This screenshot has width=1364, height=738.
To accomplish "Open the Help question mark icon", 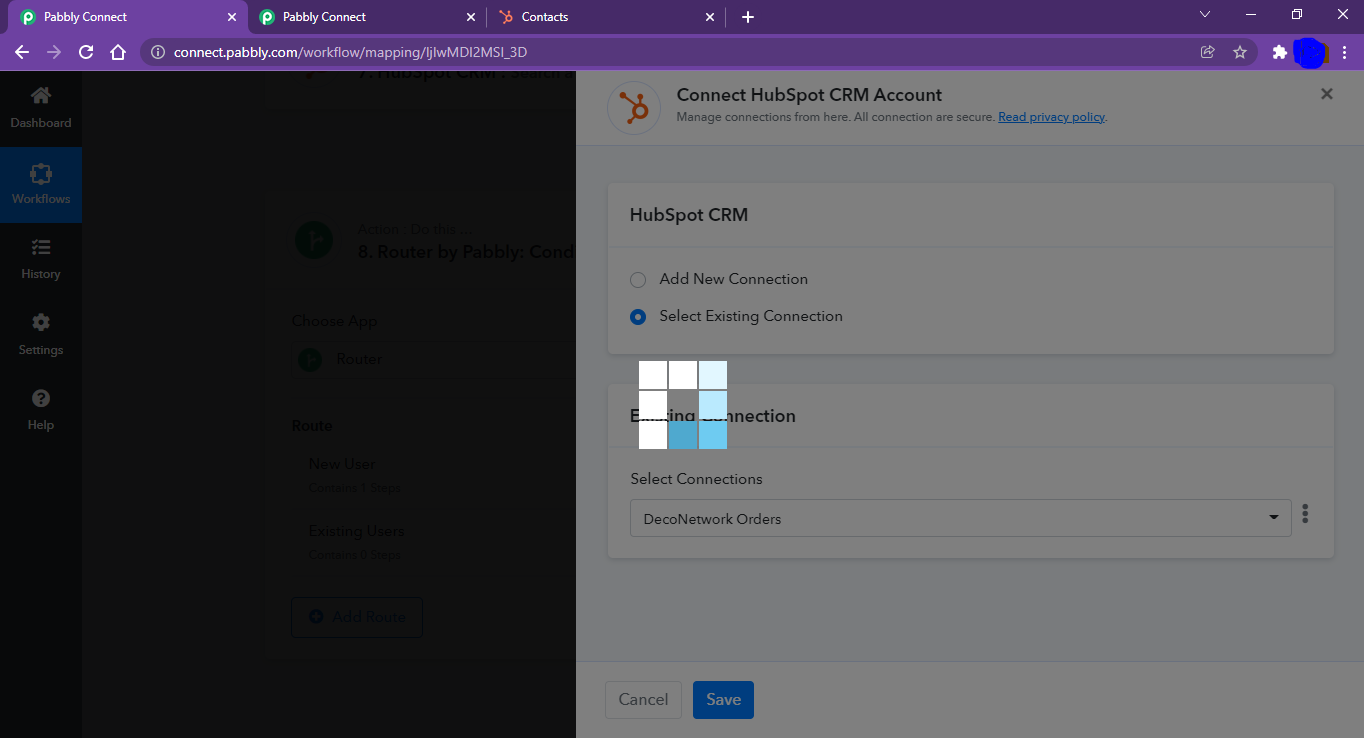I will pos(41,398).
